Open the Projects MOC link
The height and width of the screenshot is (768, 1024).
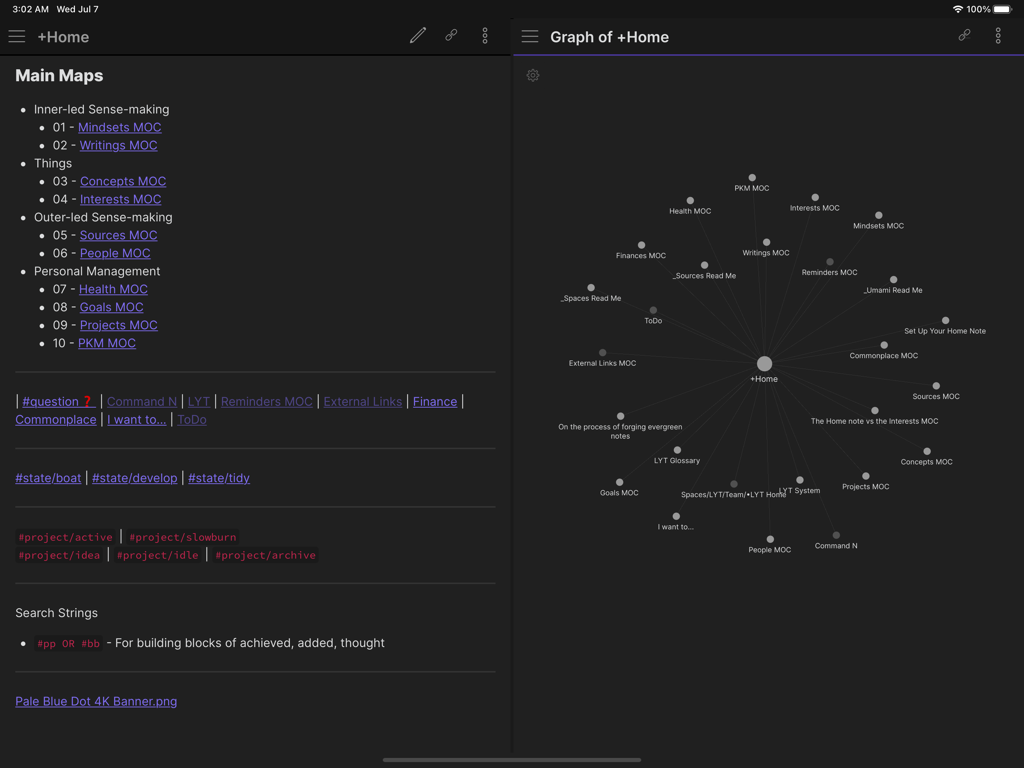coord(119,325)
